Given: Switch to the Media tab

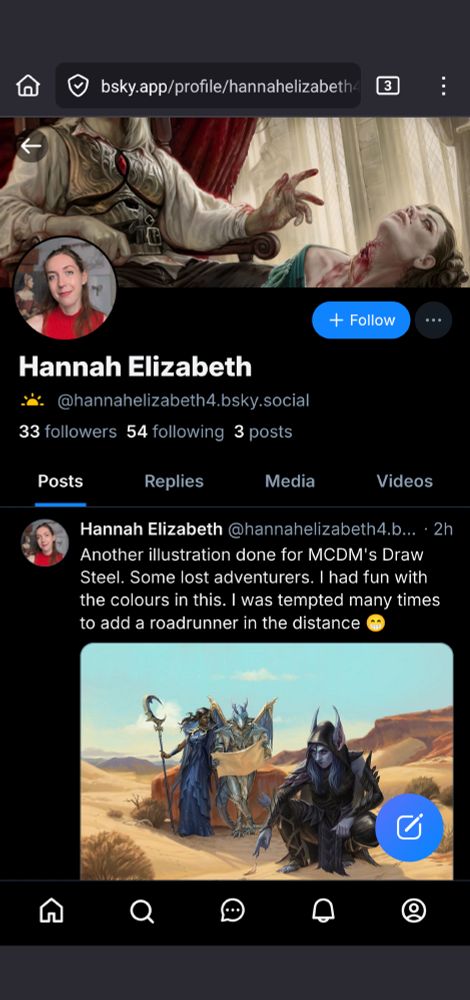Looking at the screenshot, I should 290,482.
